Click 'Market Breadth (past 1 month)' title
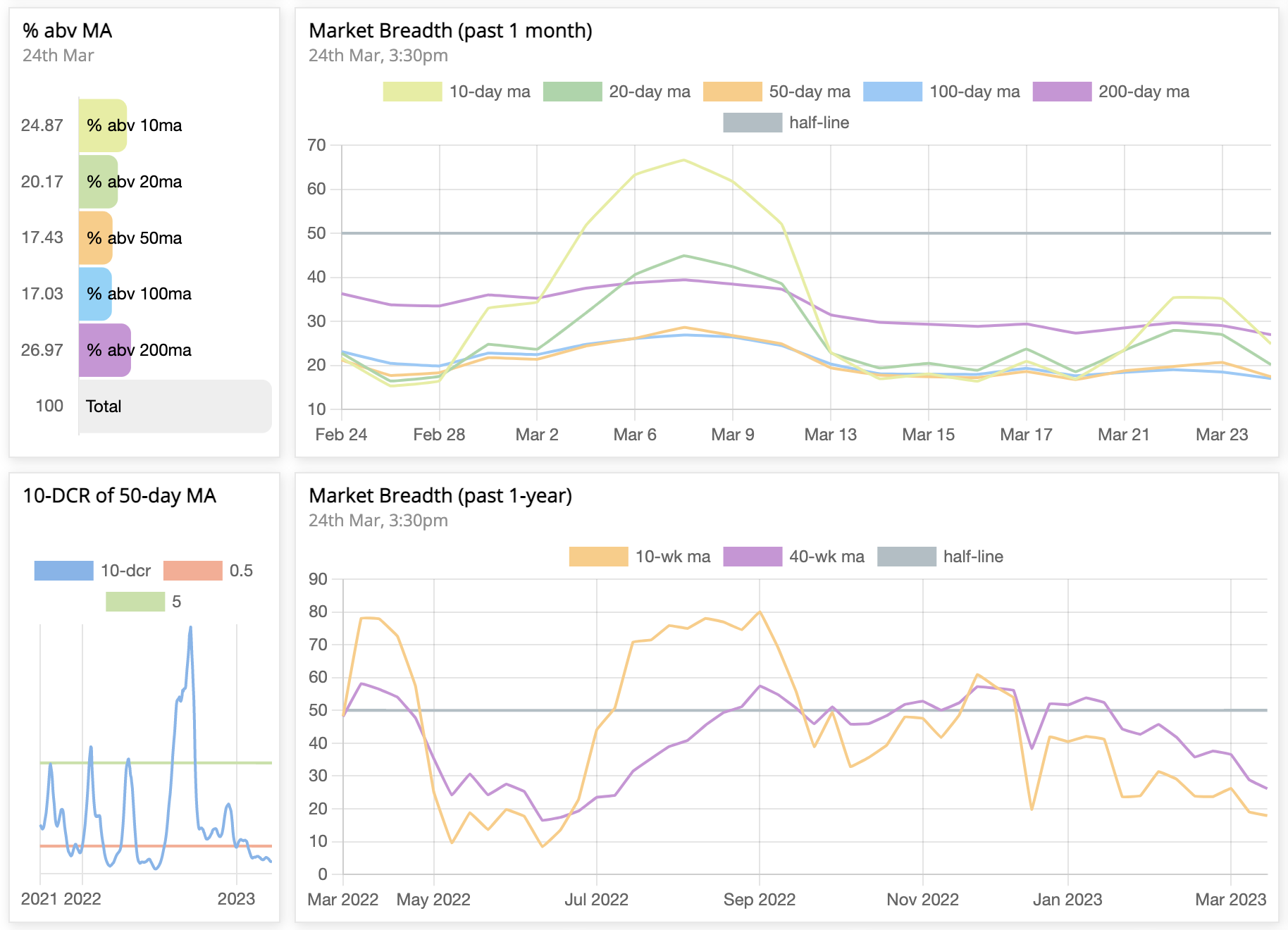 [451, 31]
